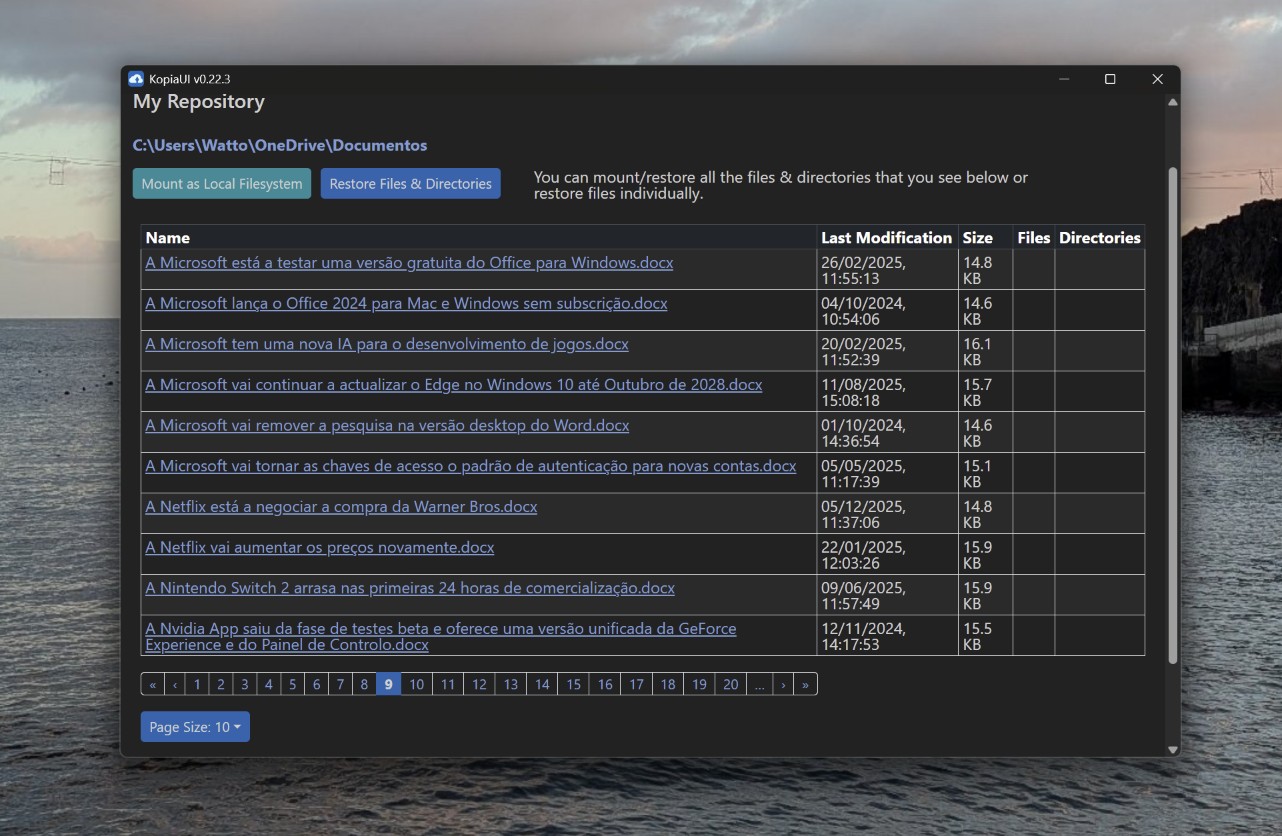This screenshot has height=836, width=1282.
Task: Open the C:\Users\Watto\OneDrive\Documentos path
Action: 280,146
